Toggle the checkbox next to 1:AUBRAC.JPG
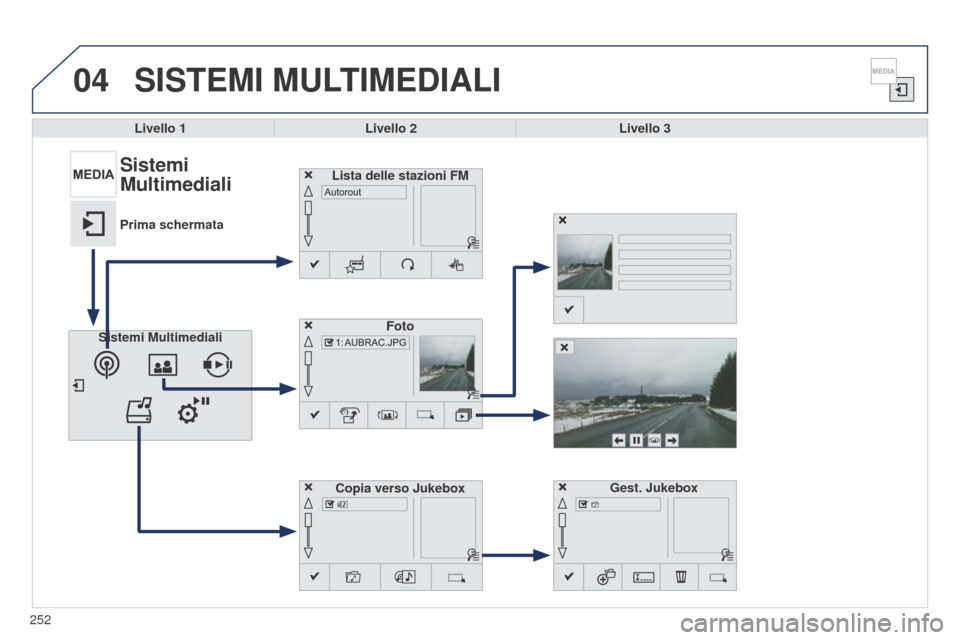The image size is (960, 640). pyautogui.click(x=329, y=342)
